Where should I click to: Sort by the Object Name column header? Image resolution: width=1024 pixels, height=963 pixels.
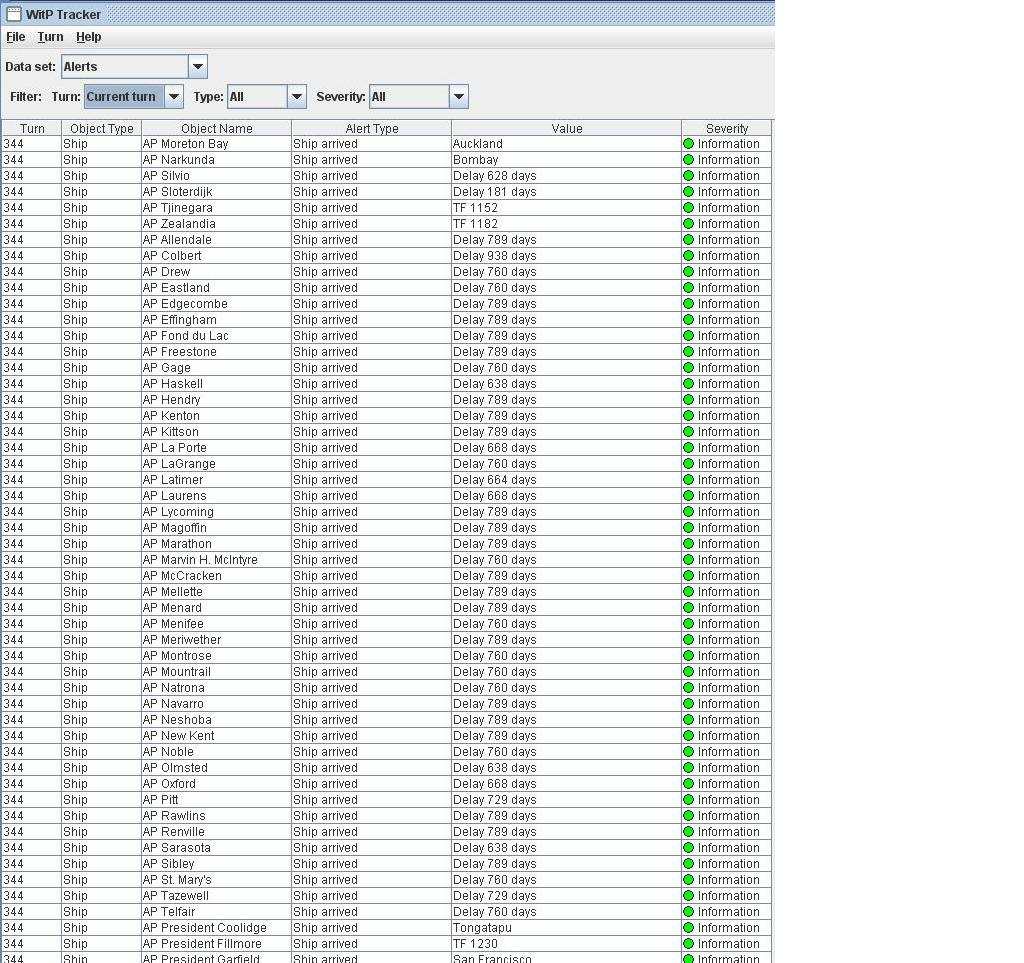pos(217,128)
